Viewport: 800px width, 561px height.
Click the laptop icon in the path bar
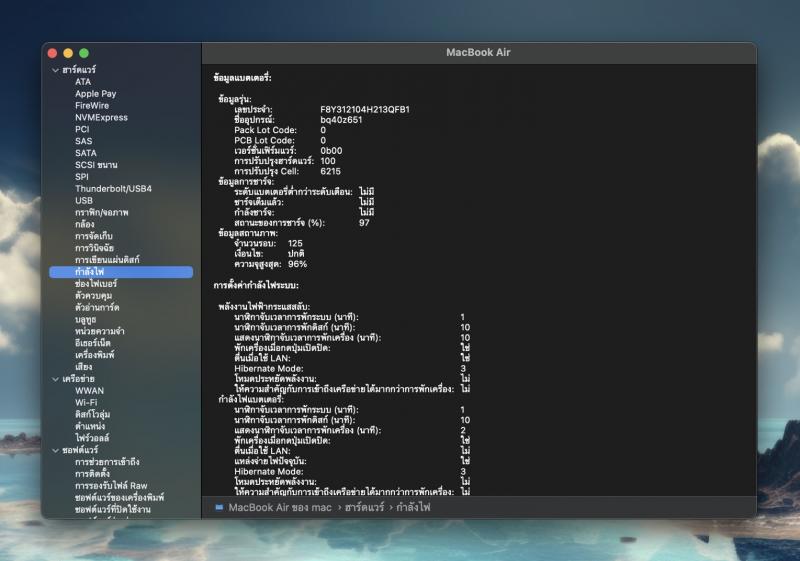pos(219,507)
